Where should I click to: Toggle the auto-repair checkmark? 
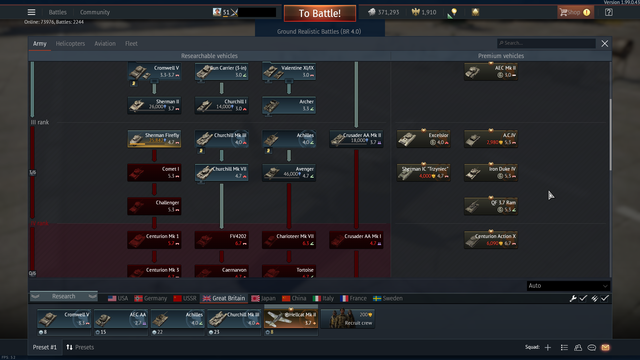pos(583,298)
